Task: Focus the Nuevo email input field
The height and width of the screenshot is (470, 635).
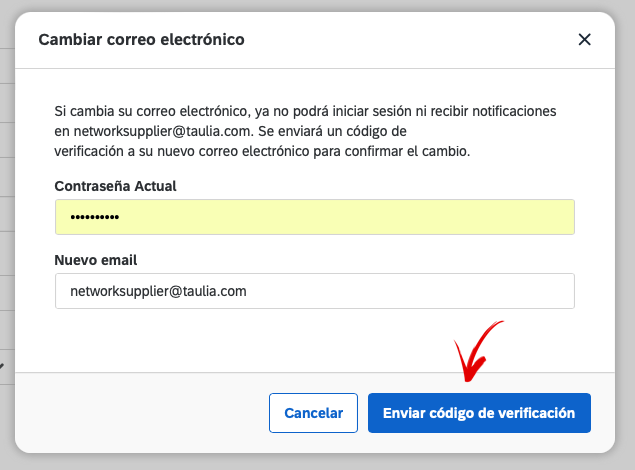Action: click(x=315, y=291)
